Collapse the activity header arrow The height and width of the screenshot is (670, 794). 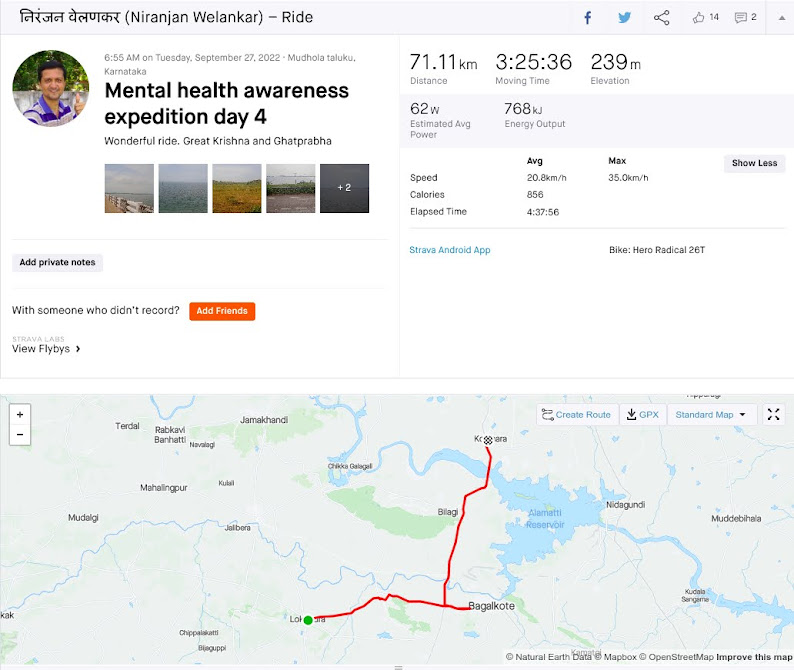[782, 17]
